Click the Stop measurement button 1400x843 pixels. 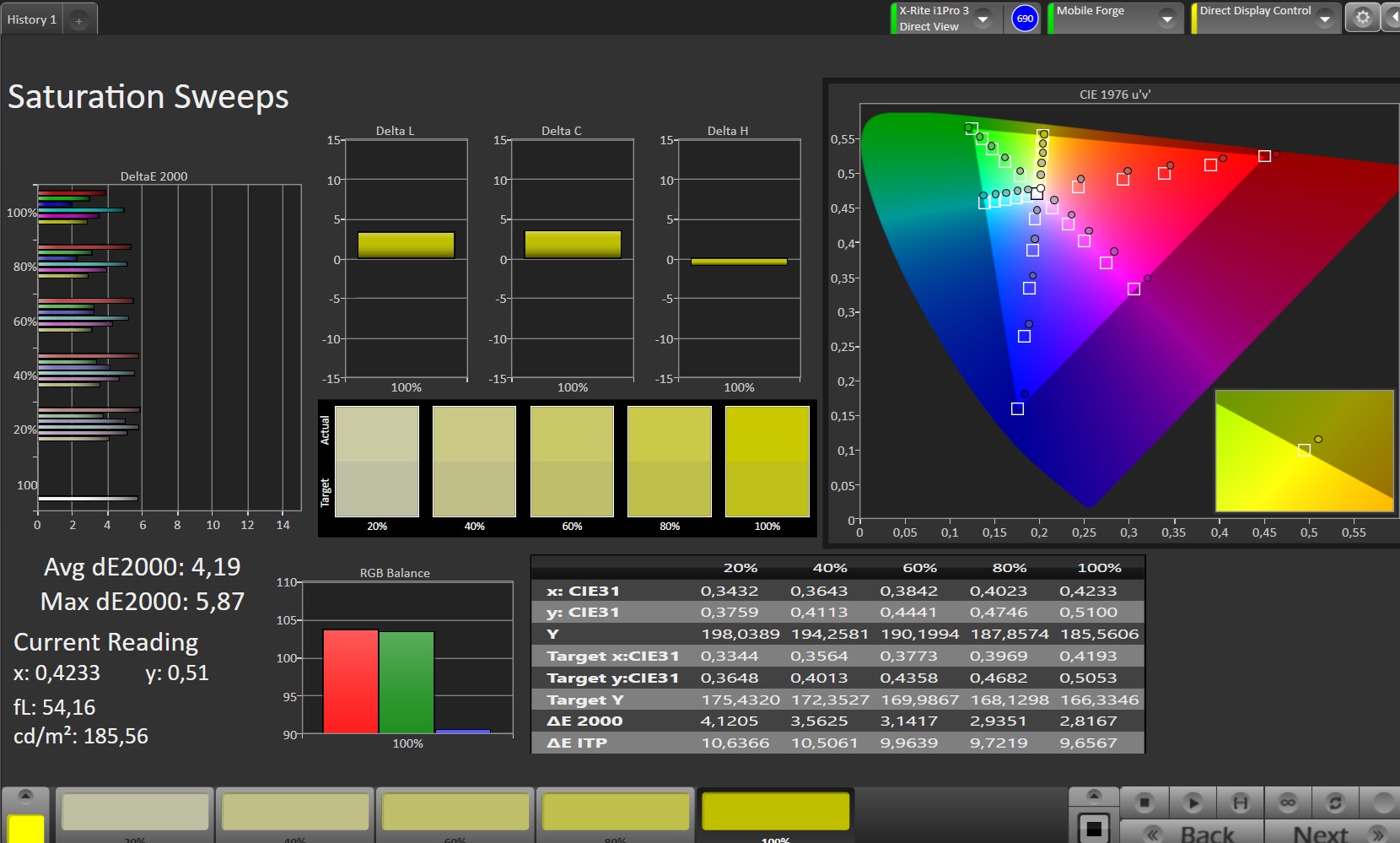pos(1144,802)
